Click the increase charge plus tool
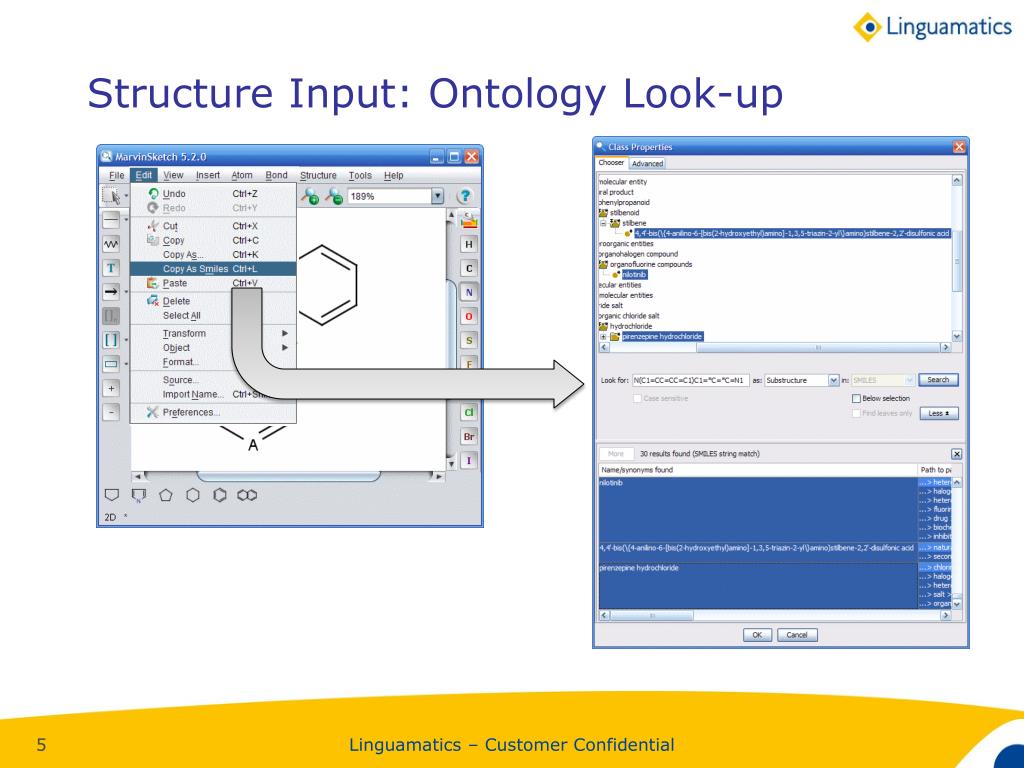The height and width of the screenshot is (768, 1024). pos(111,389)
